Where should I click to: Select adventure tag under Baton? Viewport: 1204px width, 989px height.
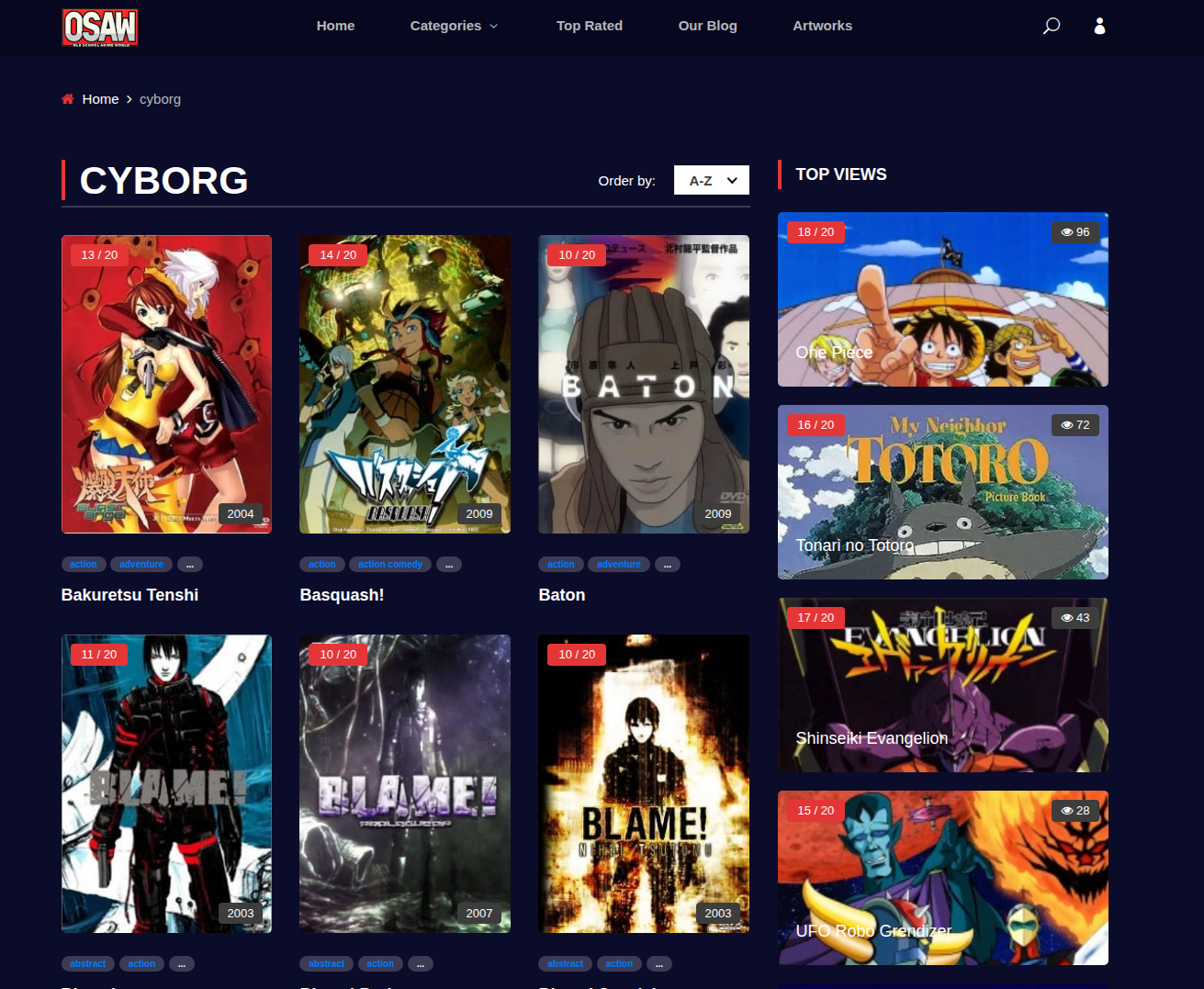(619, 565)
